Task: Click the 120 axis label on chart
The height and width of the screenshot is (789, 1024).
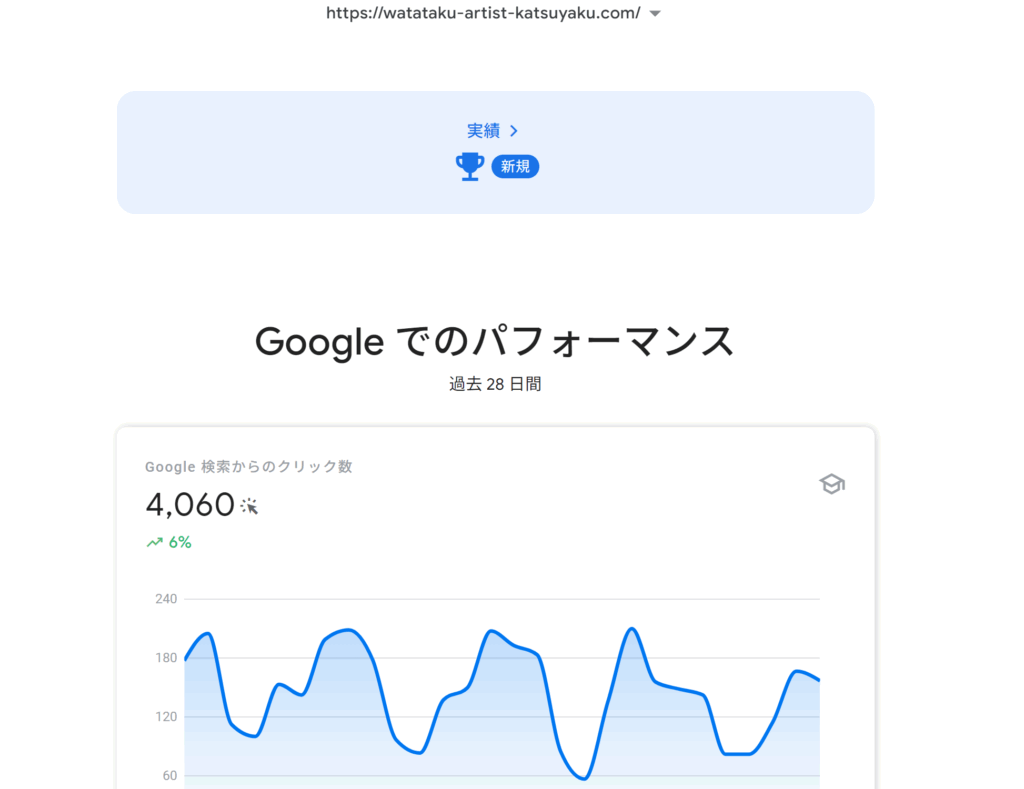Action: [x=166, y=717]
